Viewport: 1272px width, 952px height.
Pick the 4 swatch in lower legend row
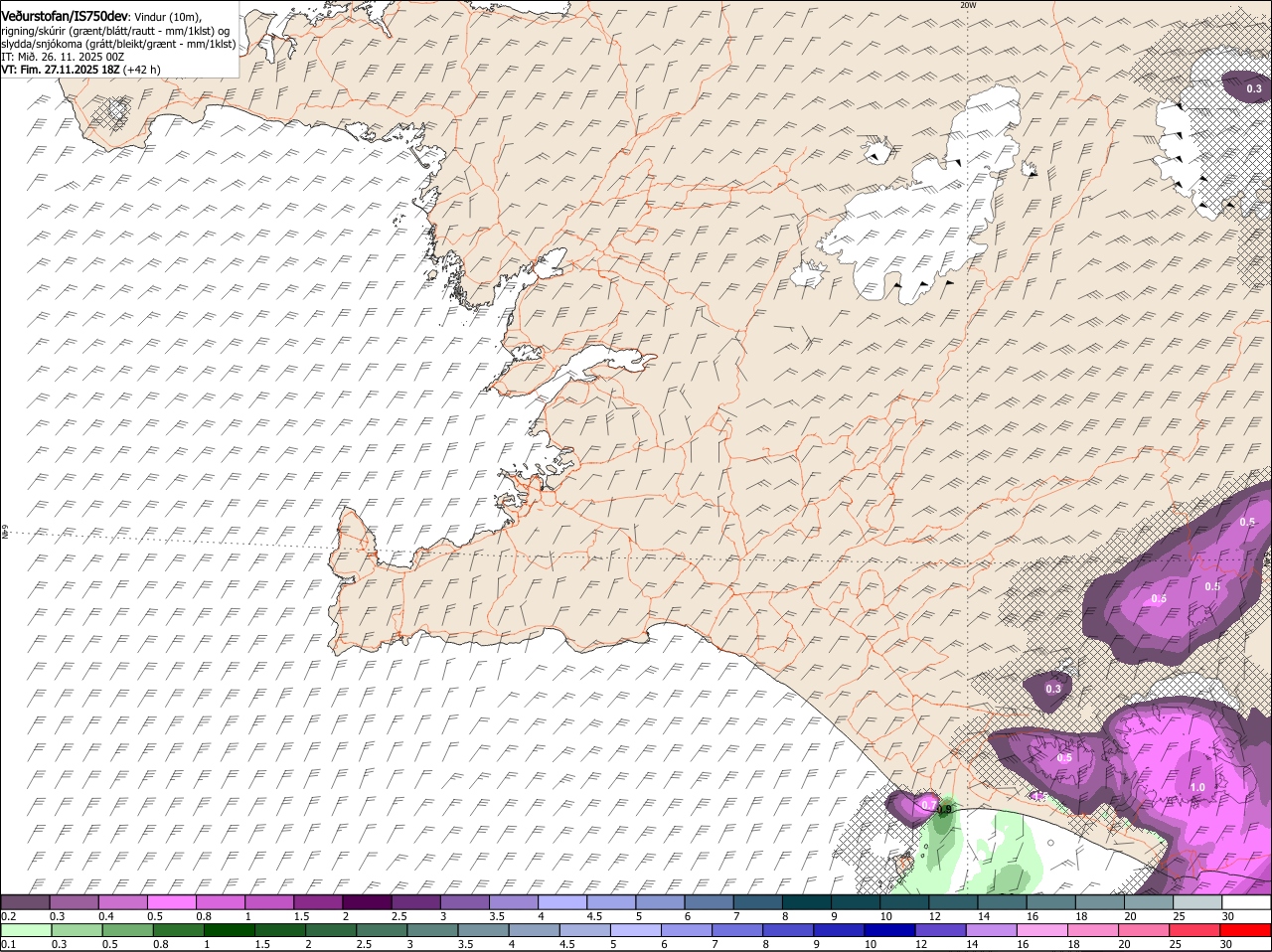point(535,930)
